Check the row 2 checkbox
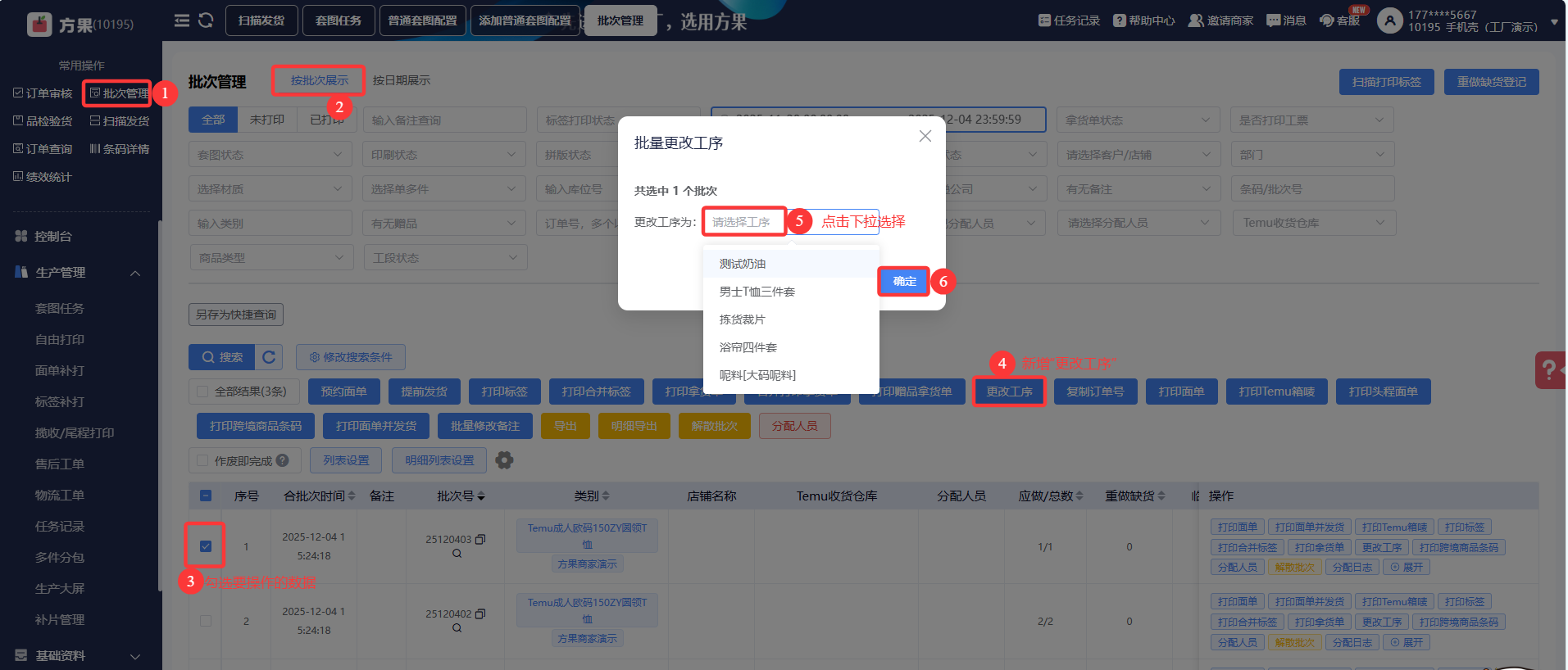Viewport: 1568px width, 670px height. pos(206,621)
